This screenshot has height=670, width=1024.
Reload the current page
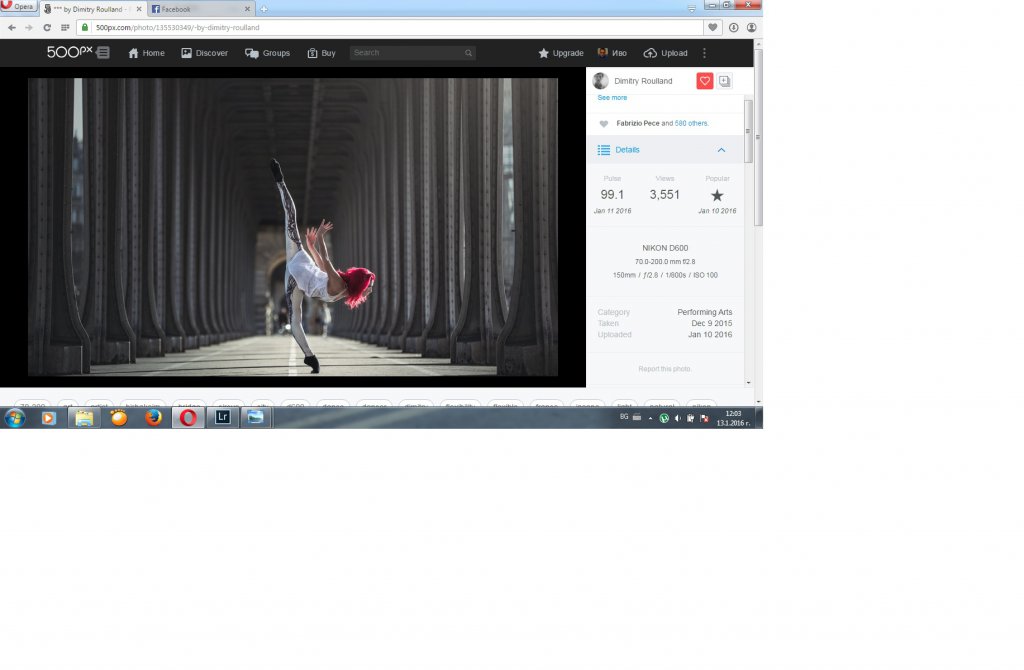click(47, 27)
